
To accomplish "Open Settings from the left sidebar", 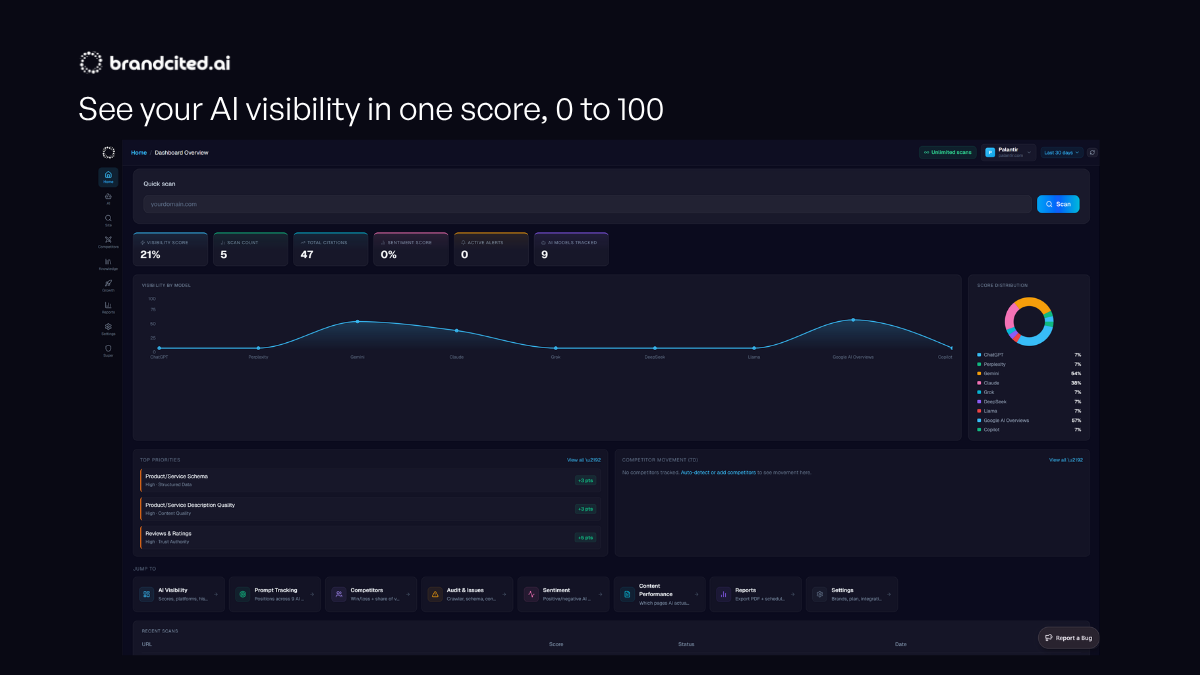I will tap(108, 328).
